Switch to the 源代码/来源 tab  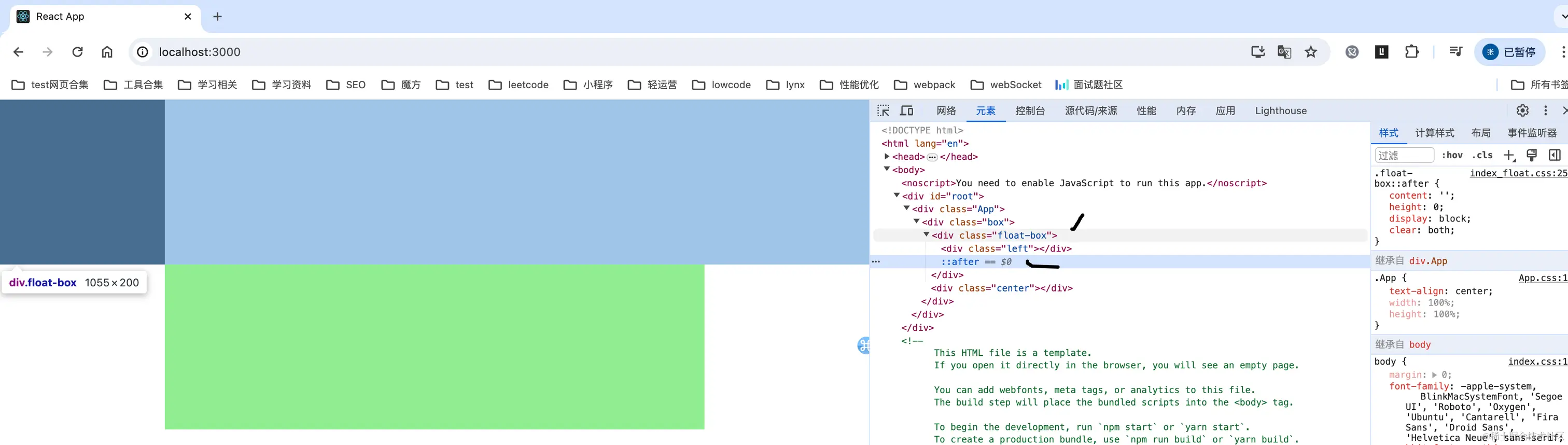coord(1091,111)
